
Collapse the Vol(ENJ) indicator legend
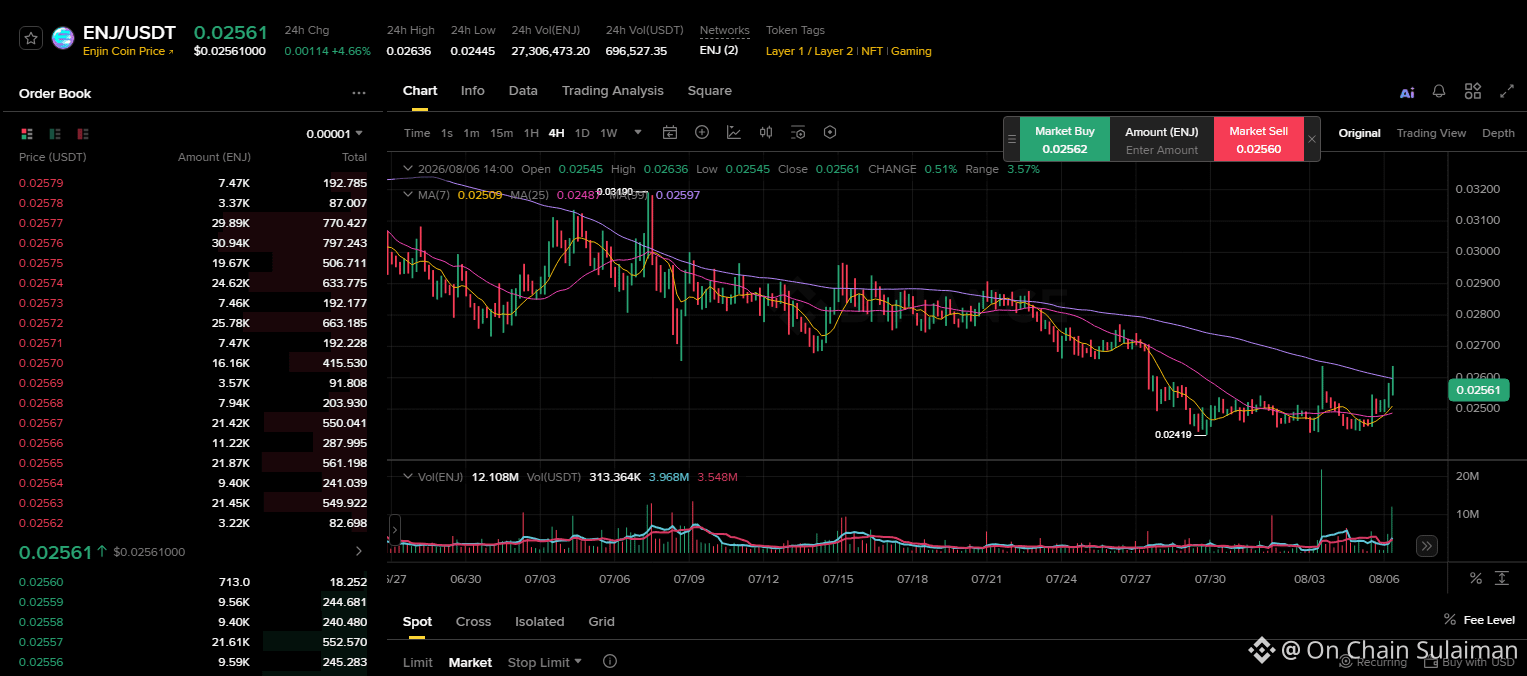tap(407, 477)
